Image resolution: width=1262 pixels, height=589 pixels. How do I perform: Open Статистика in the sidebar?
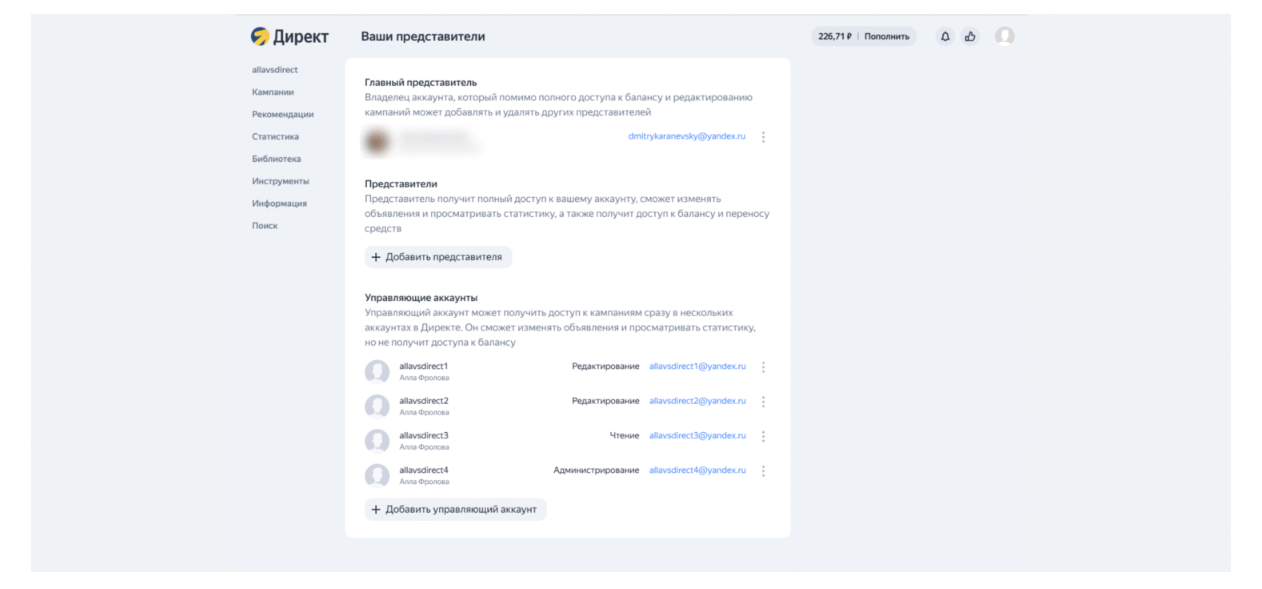tap(275, 137)
